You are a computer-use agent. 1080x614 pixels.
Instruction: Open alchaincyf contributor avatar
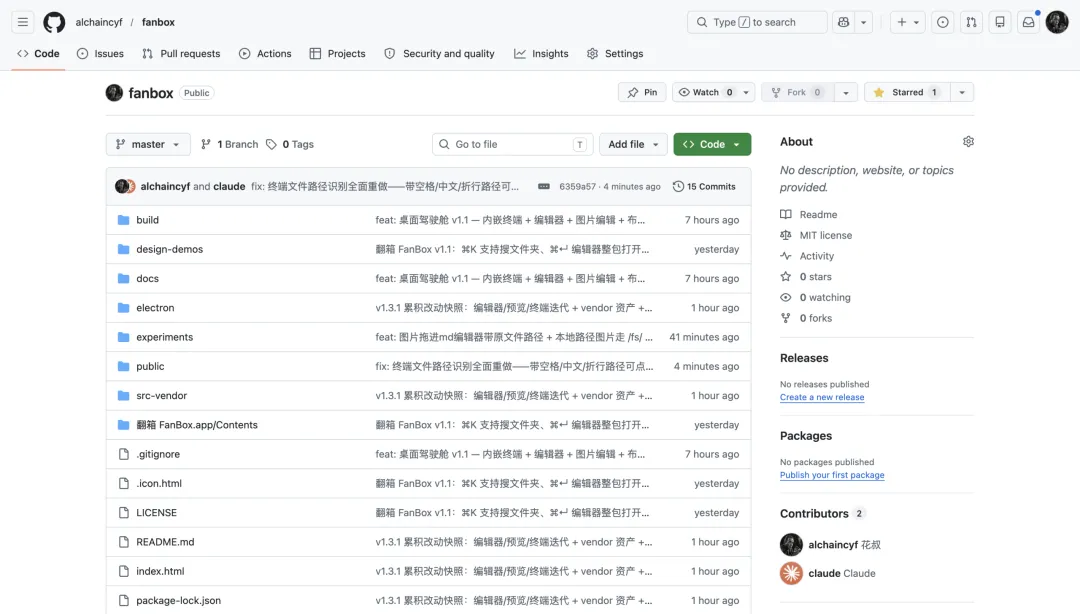791,544
